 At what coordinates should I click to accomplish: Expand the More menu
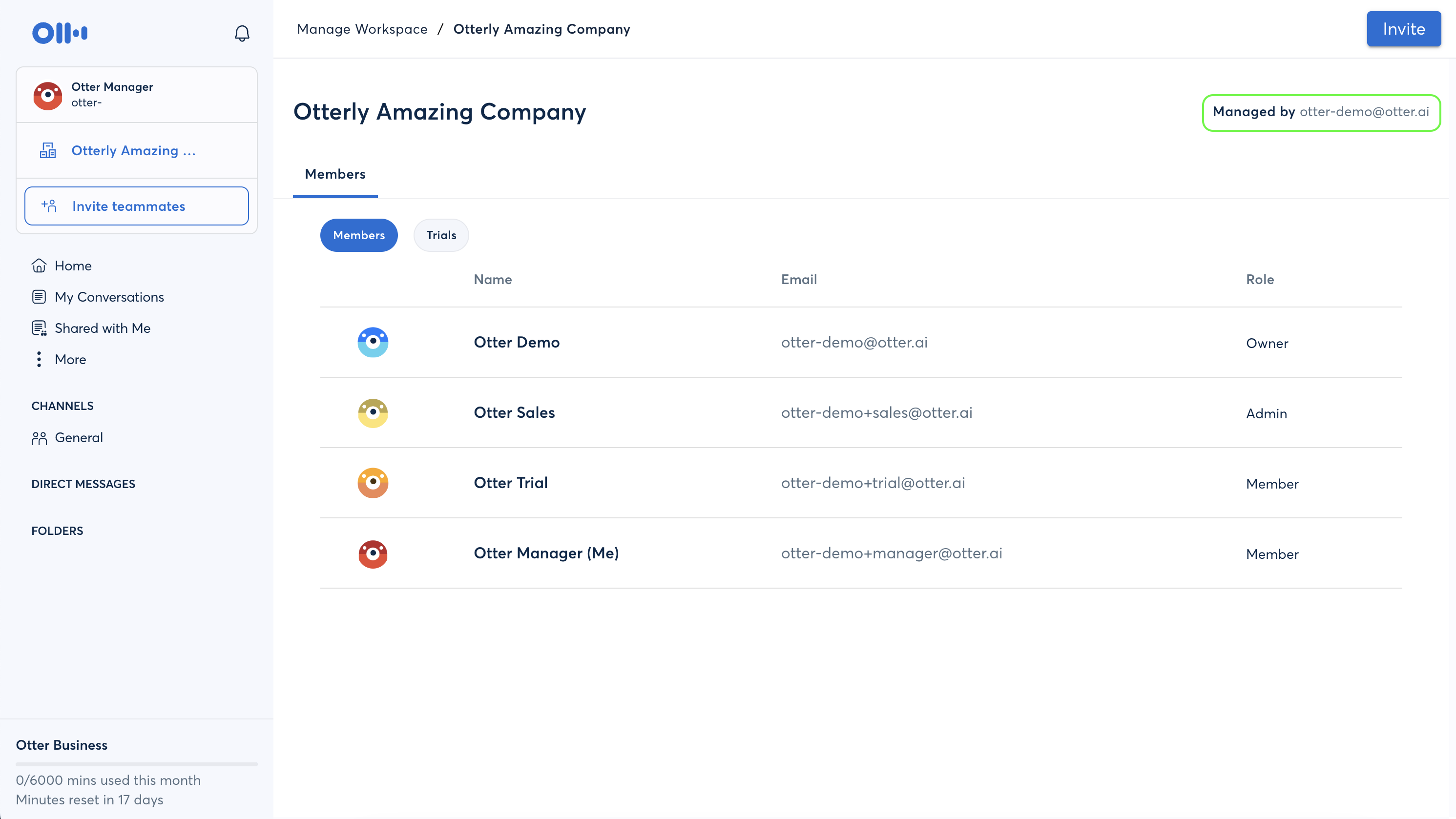point(70,359)
